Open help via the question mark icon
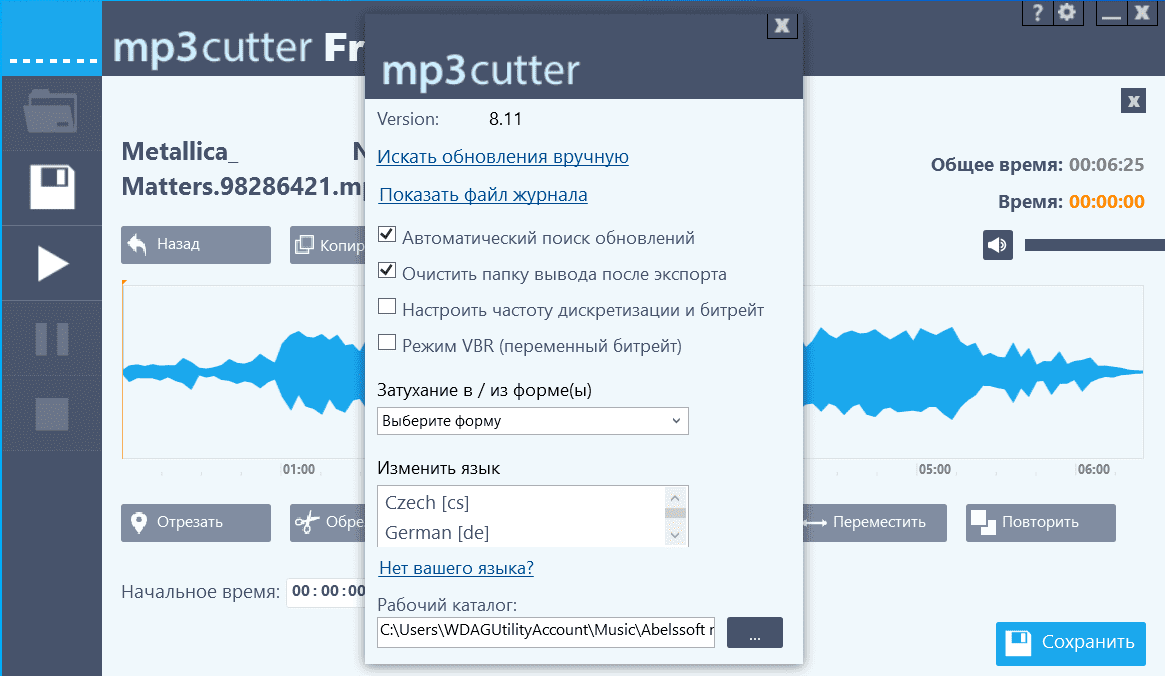The width and height of the screenshot is (1165, 676). [x=1038, y=13]
